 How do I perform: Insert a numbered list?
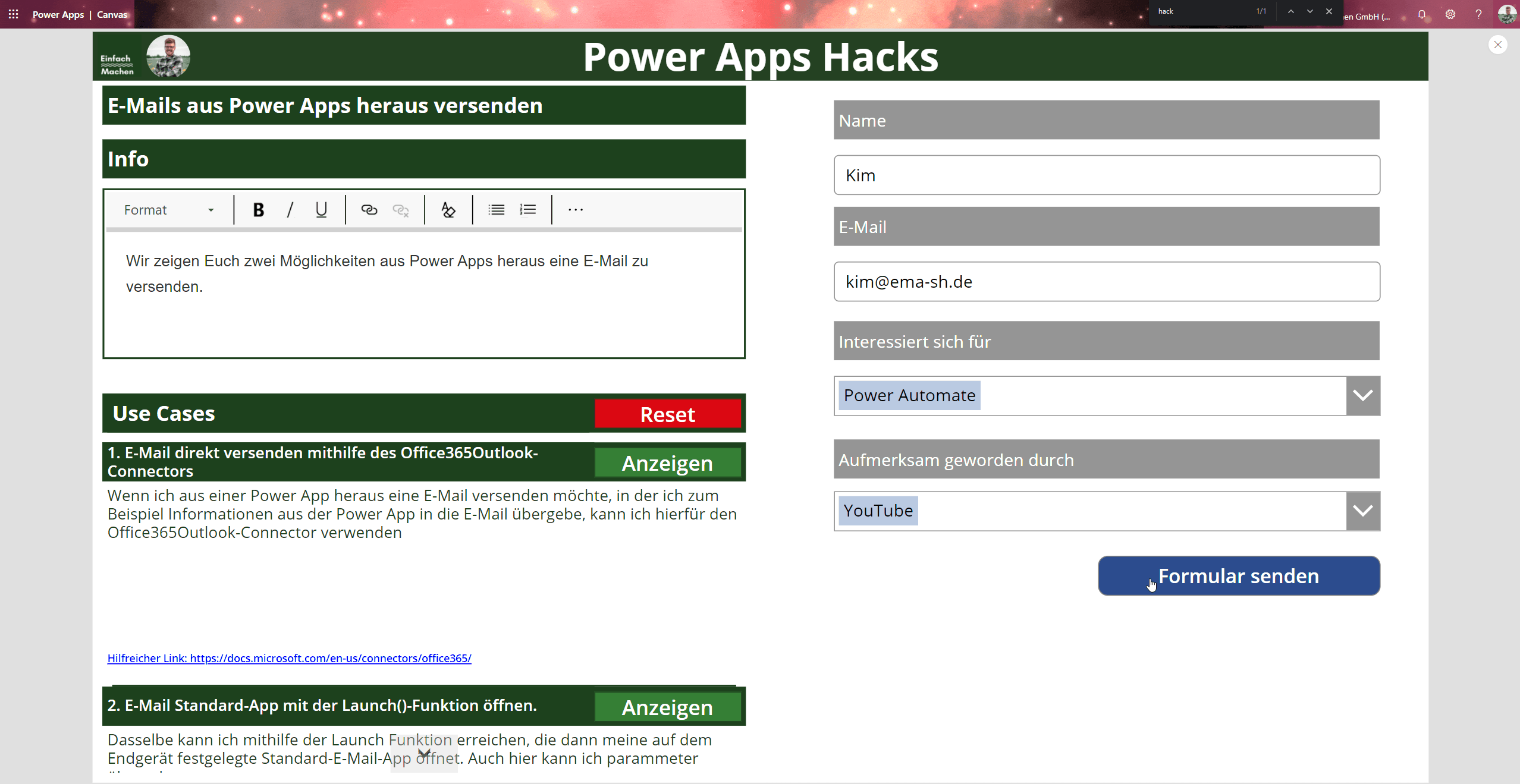[x=528, y=210]
